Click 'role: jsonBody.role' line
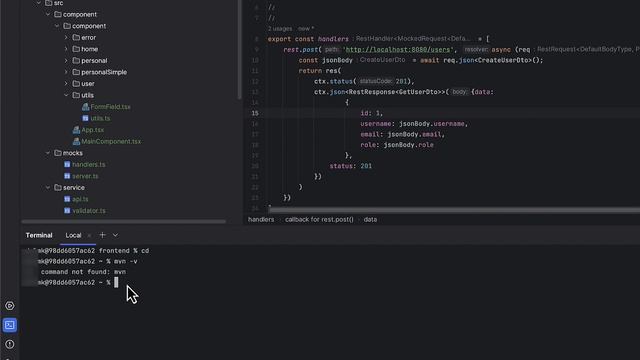The width and height of the screenshot is (640, 360). pos(397,145)
